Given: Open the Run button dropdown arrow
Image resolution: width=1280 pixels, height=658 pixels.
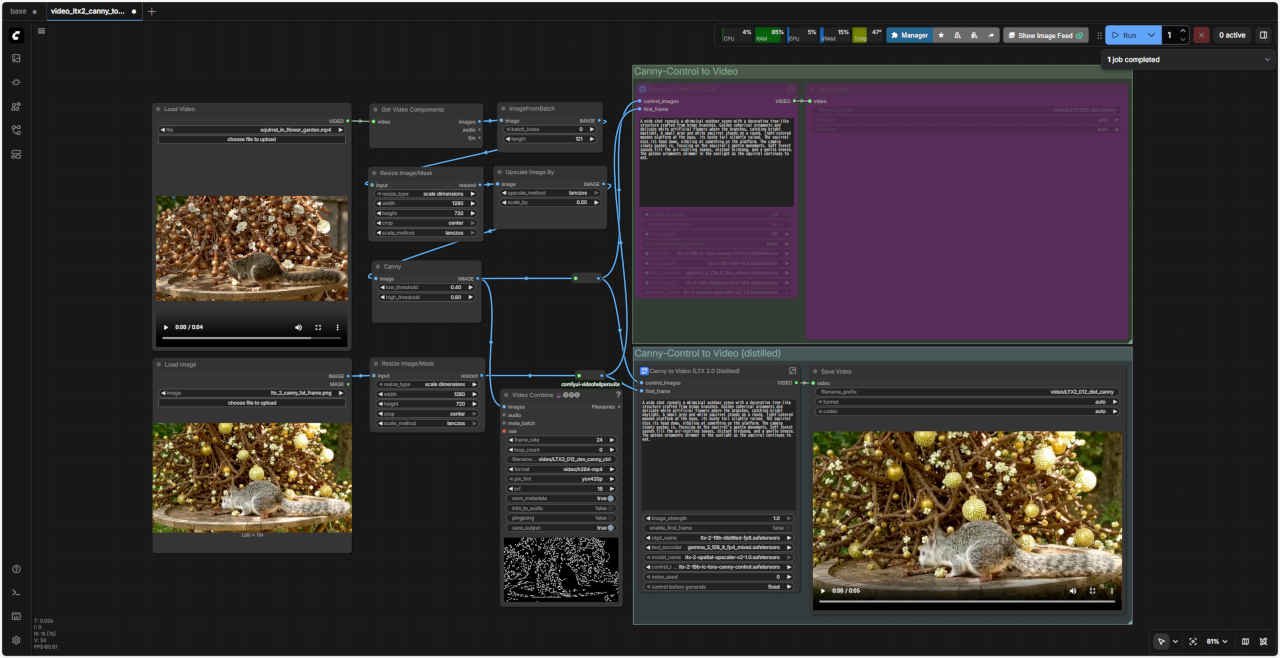Looking at the screenshot, I should pos(1151,35).
